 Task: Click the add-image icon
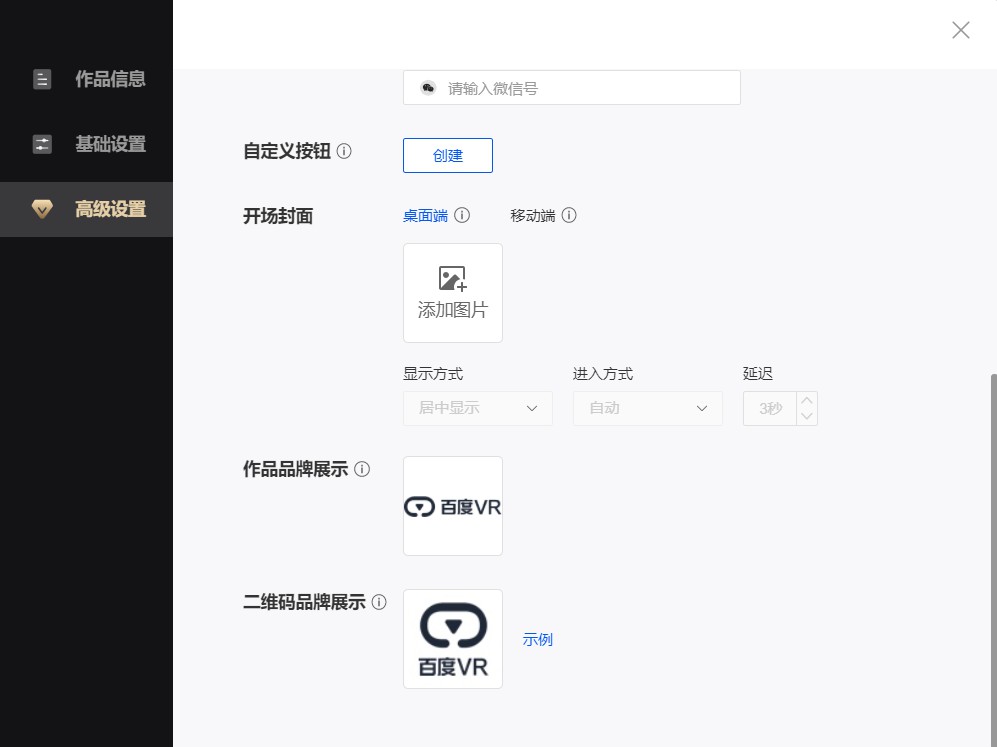click(x=453, y=278)
